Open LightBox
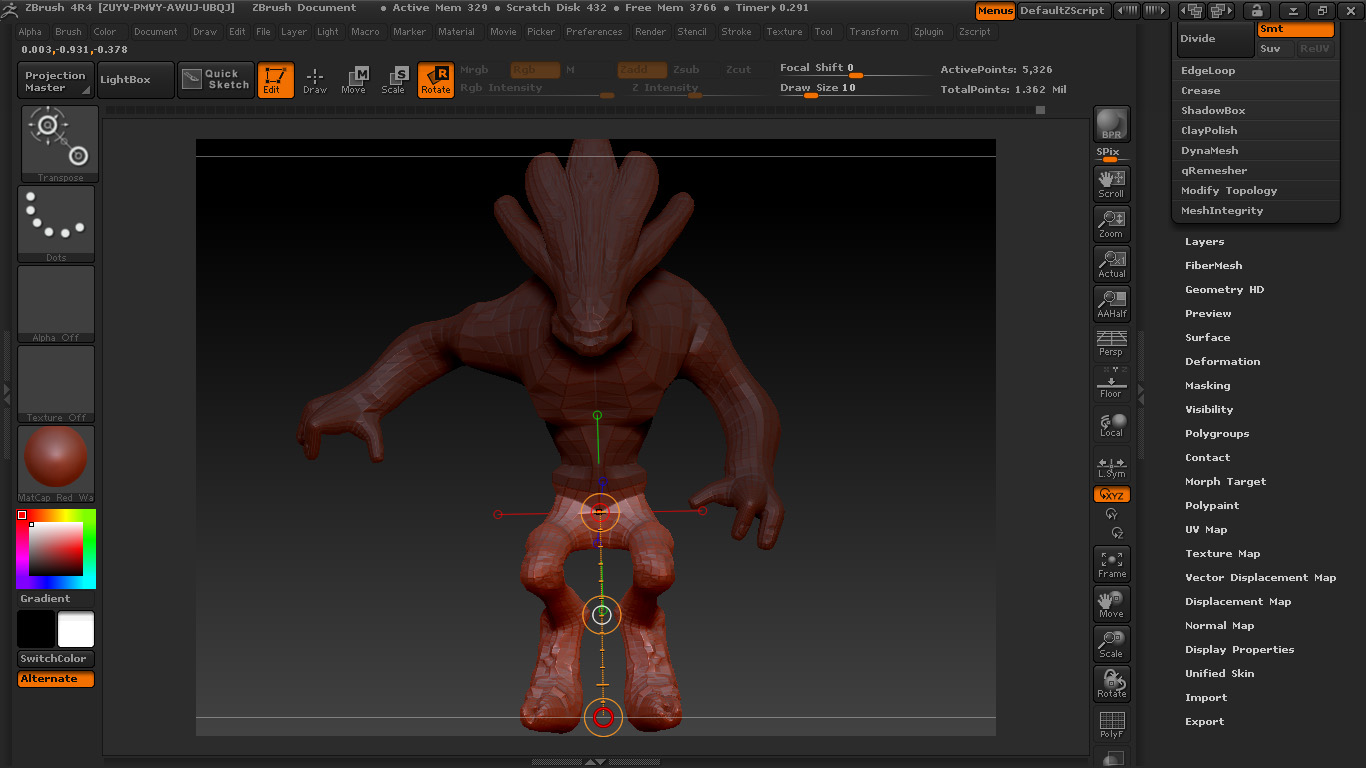 (135, 80)
